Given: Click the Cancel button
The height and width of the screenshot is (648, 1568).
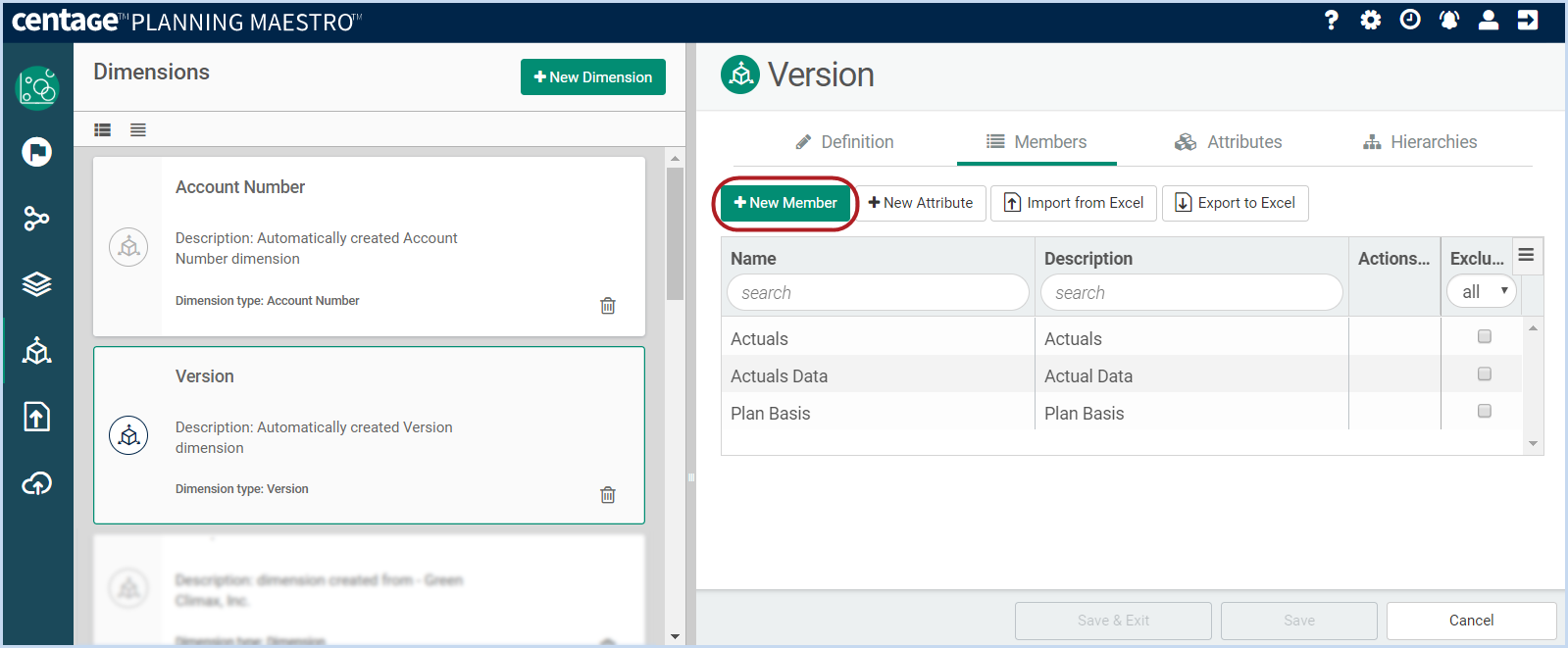Looking at the screenshot, I should [x=1472, y=621].
